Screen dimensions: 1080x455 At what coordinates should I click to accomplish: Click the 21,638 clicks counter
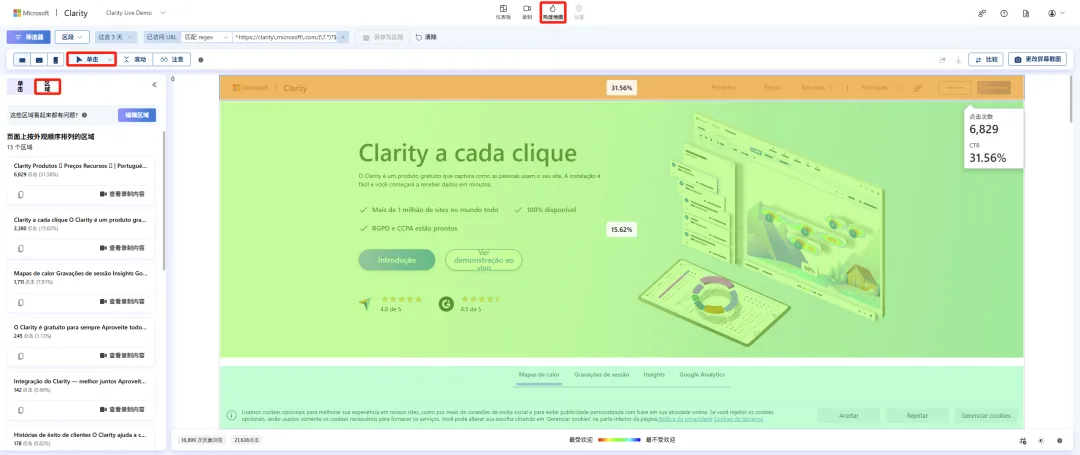pyautogui.click(x=247, y=439)
